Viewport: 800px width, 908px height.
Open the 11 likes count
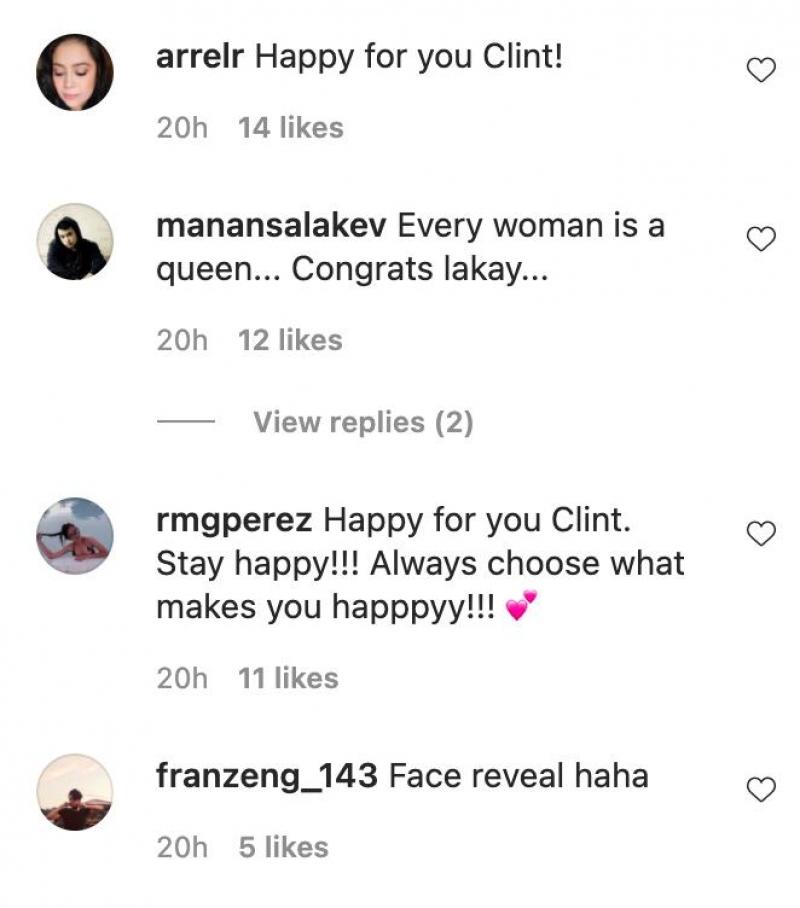tap(288, 678)
